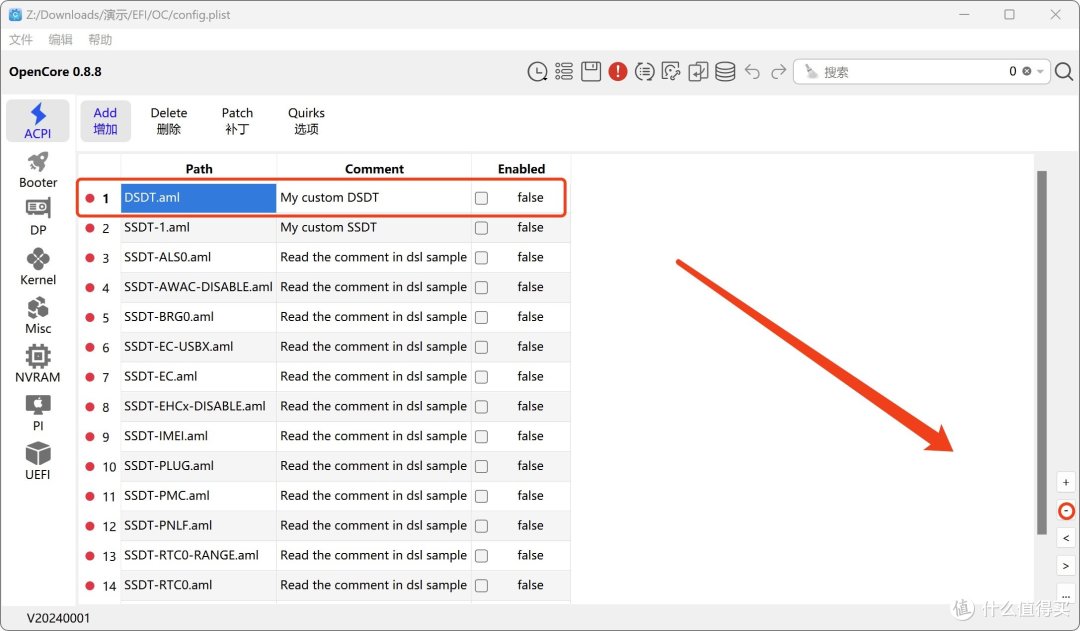
Task: Enable the SSDT-PLUG.aml checkbox
Action: pos(481,466)
